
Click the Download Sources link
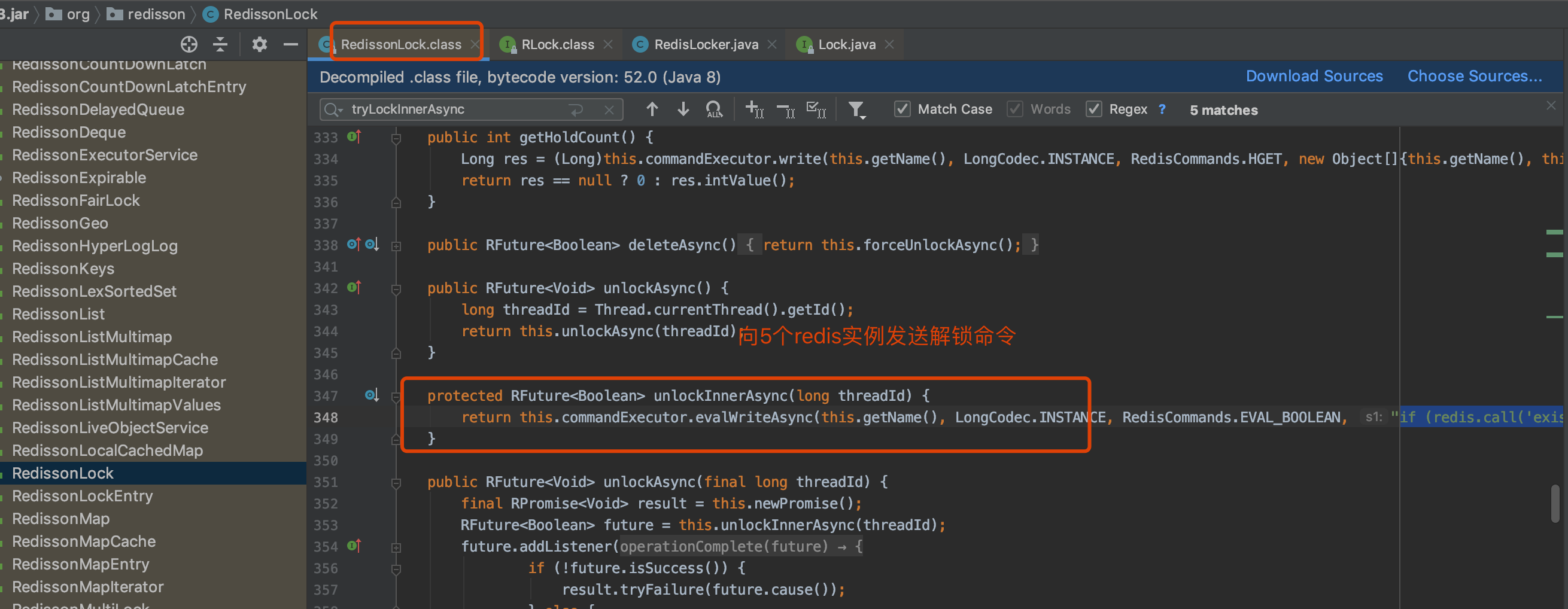click(1314, 77)
